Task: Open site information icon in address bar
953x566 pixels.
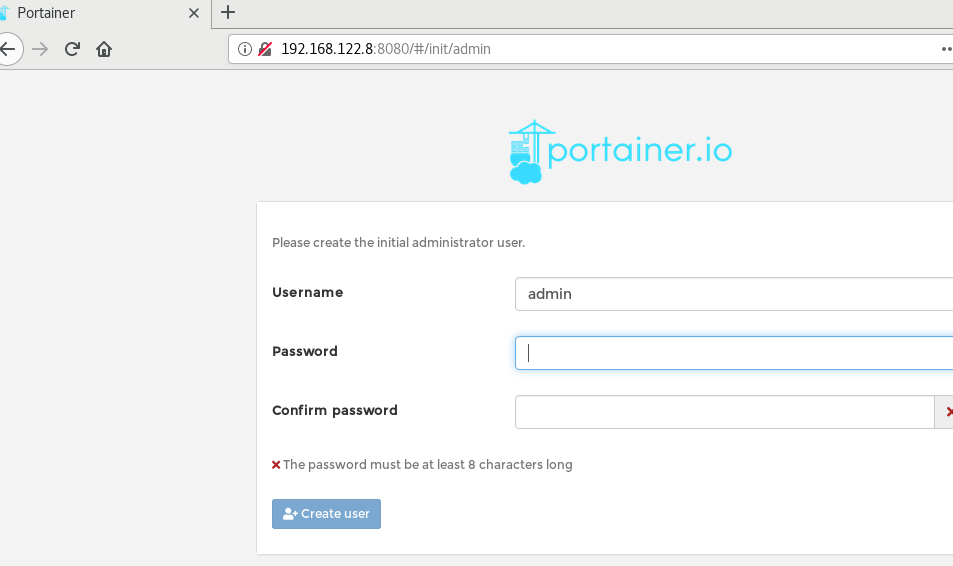Action: point(244,49)
